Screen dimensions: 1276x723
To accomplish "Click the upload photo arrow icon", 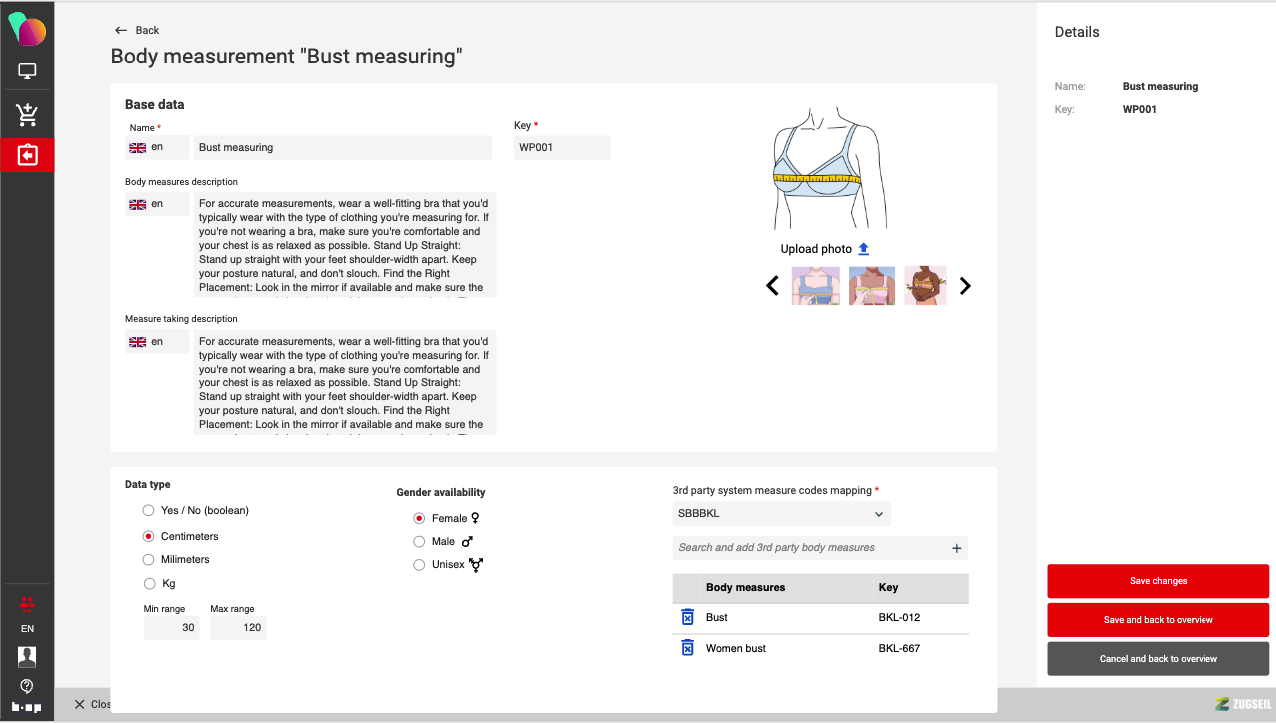I will pyautogui.click(x=864, y=249).
